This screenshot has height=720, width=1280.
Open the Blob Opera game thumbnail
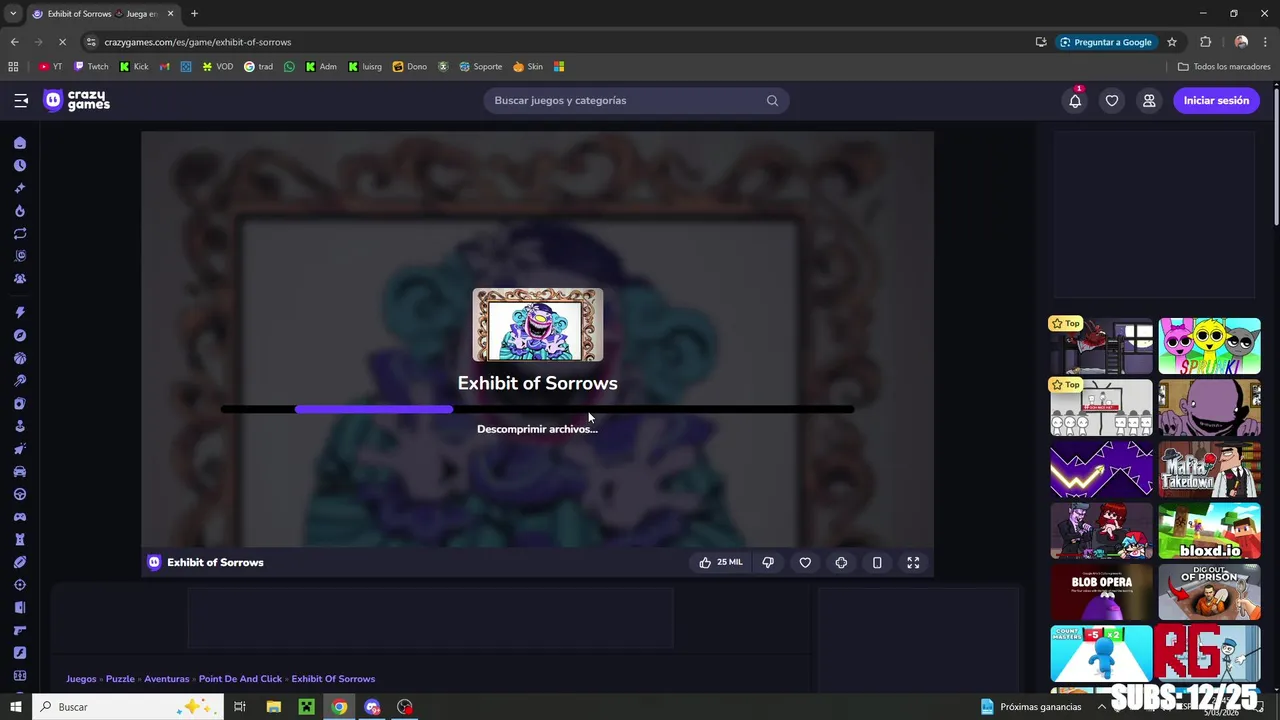(x=1101, y=592)
